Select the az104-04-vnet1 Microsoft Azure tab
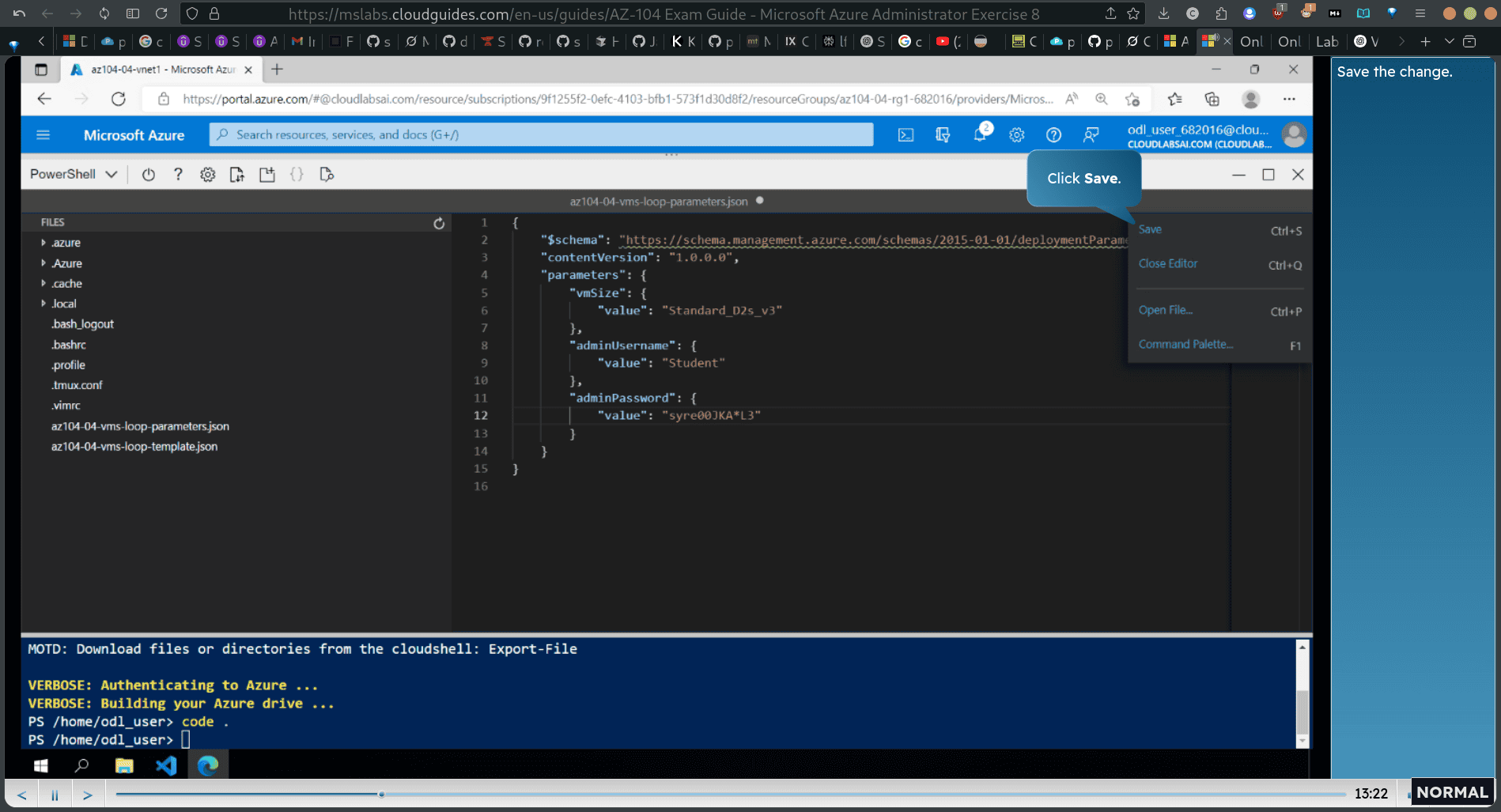 click(161, 70)
